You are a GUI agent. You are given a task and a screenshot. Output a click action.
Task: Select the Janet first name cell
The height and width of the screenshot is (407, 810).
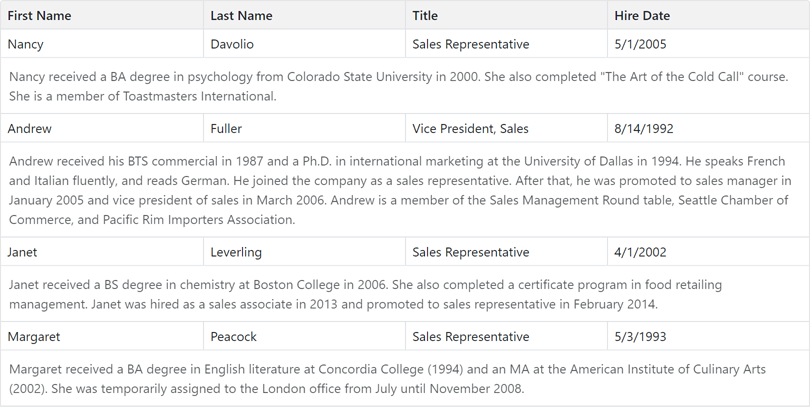[x=23, y=252]
